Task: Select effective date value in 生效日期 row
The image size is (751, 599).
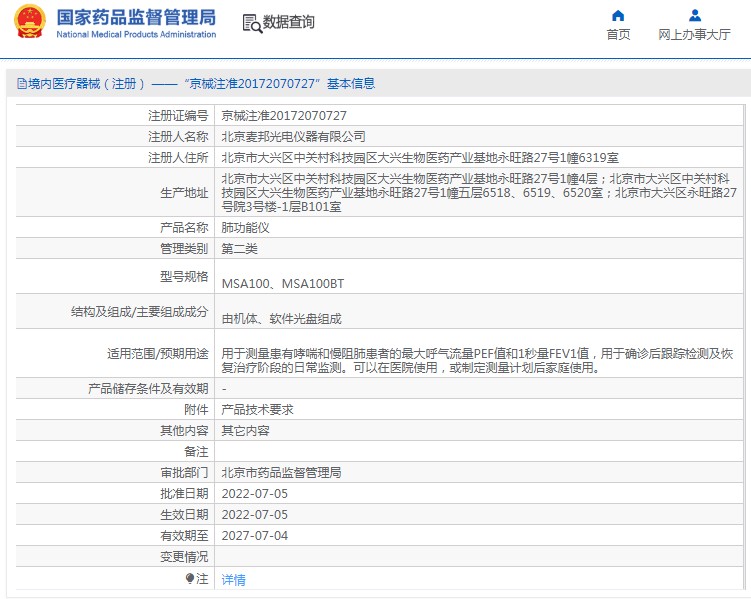Action: (254, 515)
